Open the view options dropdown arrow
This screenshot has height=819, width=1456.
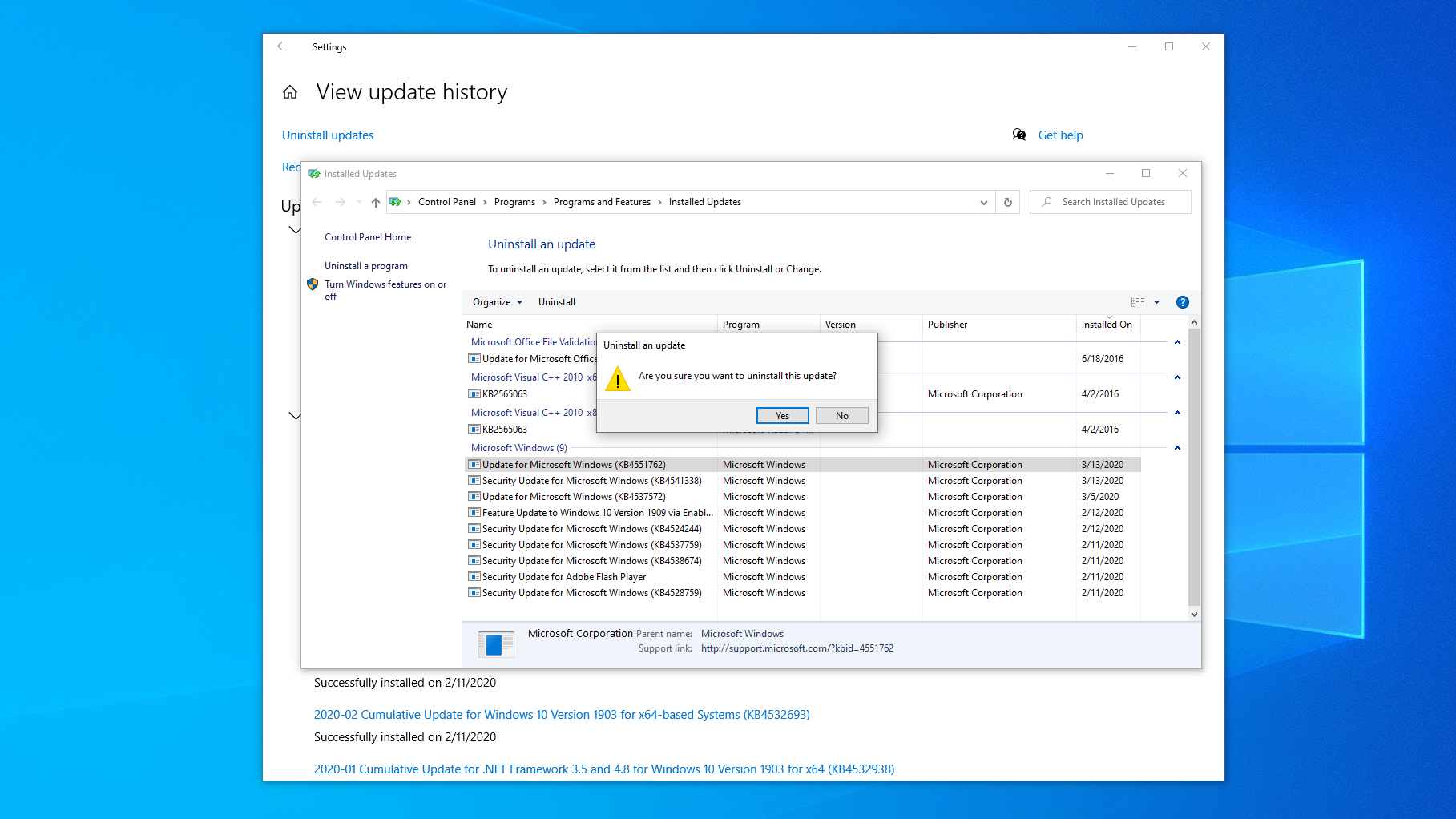(x=1156, y=302)
